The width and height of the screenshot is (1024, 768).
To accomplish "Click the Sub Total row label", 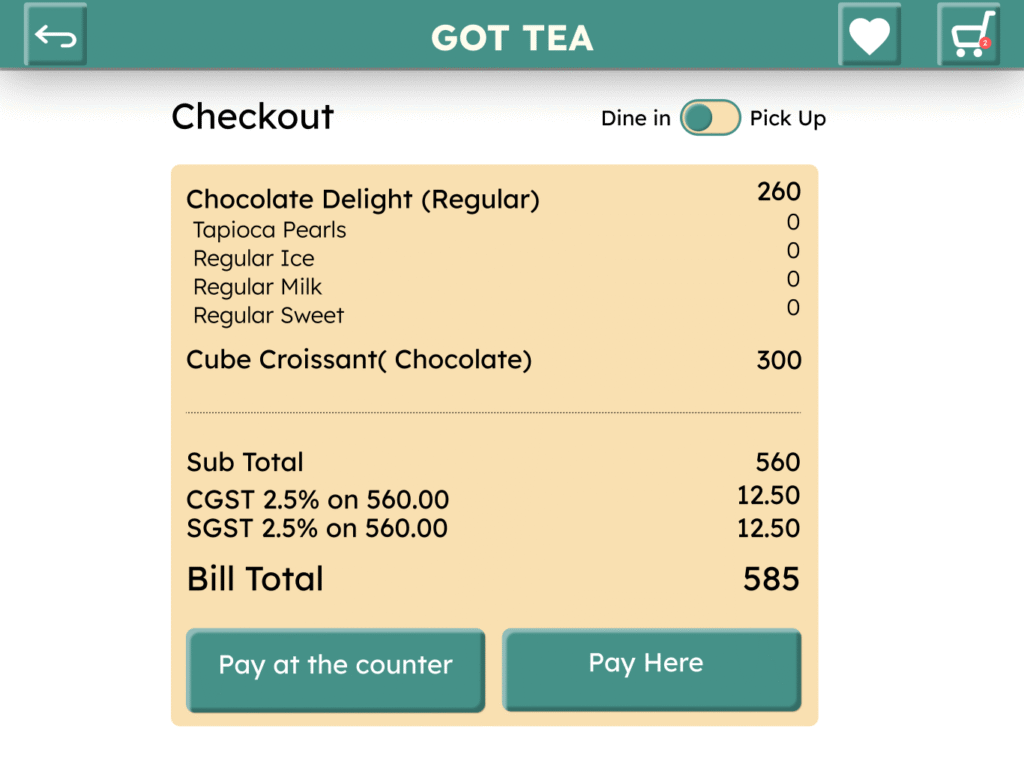I will [245, 462].
